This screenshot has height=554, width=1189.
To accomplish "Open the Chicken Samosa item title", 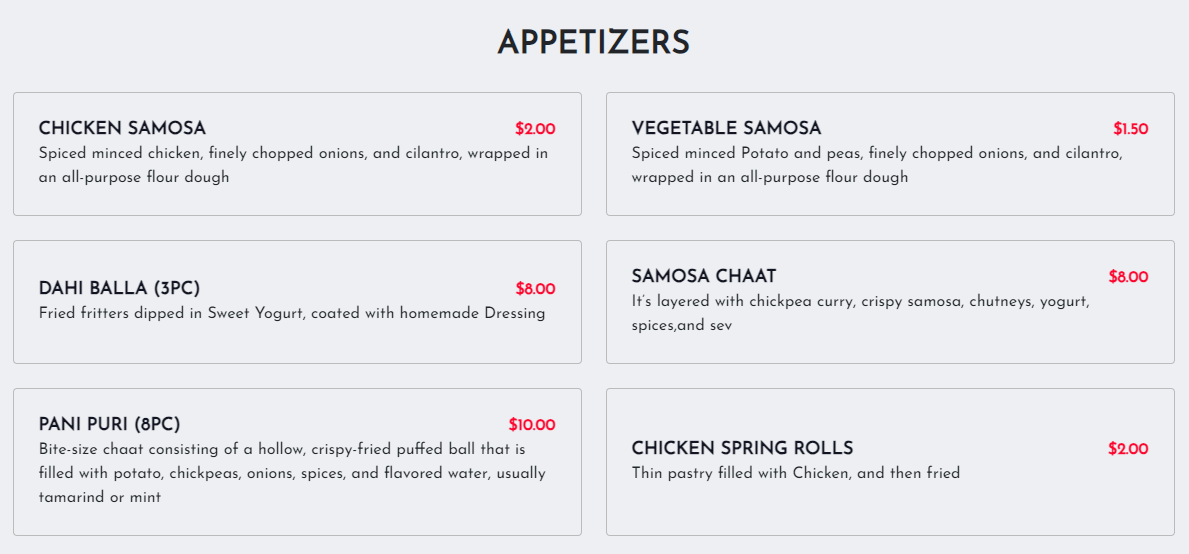I will [122, 129].
